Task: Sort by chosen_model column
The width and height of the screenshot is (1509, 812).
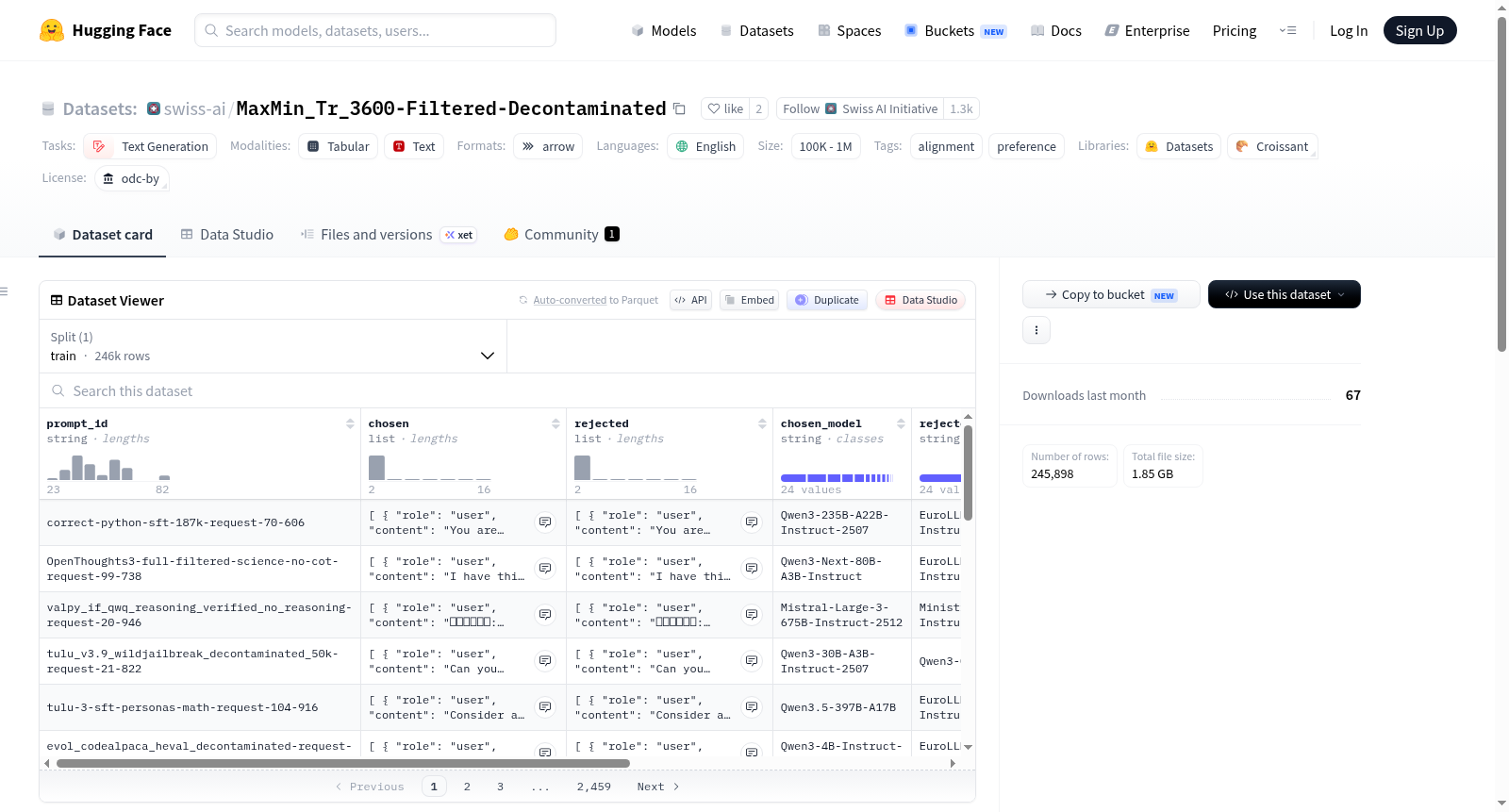Action: [x=901, y=424]
